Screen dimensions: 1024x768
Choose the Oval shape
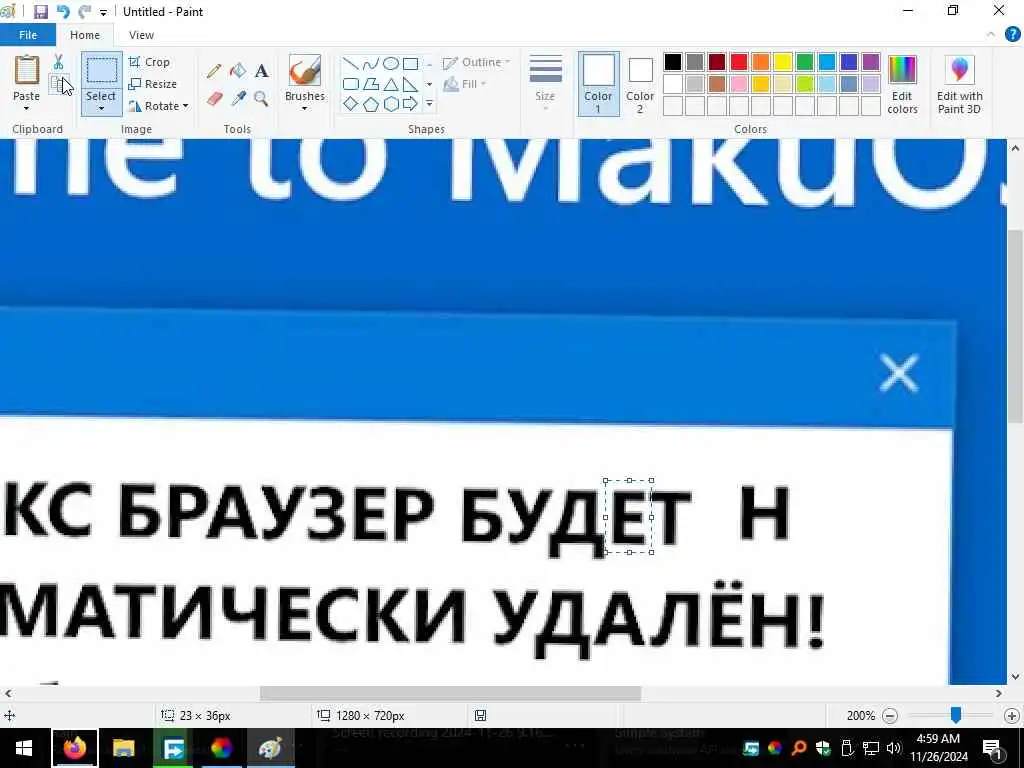(391, 63)
